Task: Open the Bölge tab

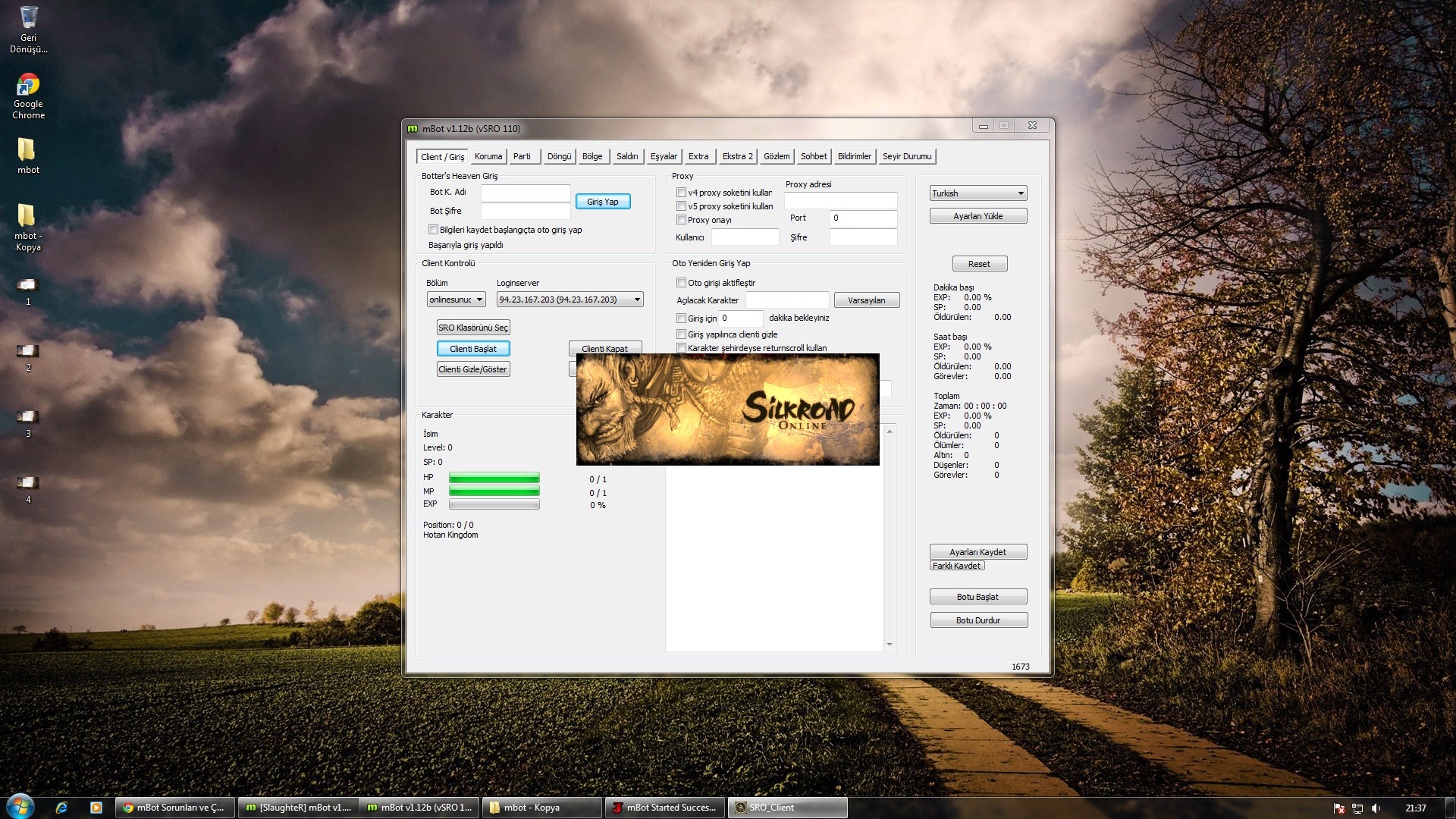Action: 592,157
